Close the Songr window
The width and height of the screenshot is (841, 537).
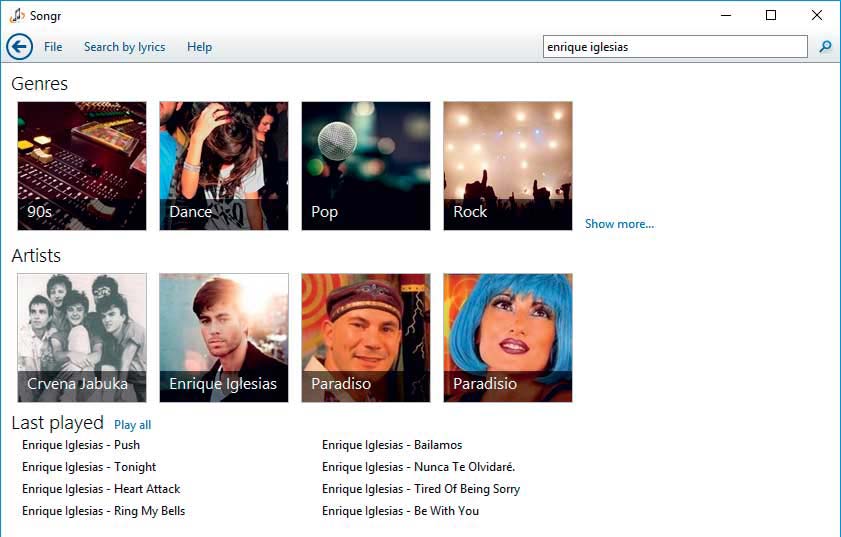816,16
